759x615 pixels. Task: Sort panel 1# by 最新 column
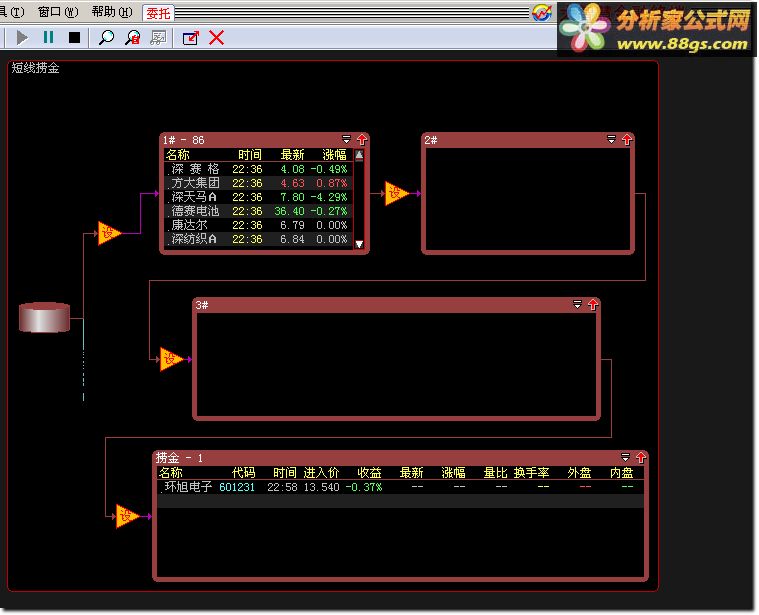(292, 155)
